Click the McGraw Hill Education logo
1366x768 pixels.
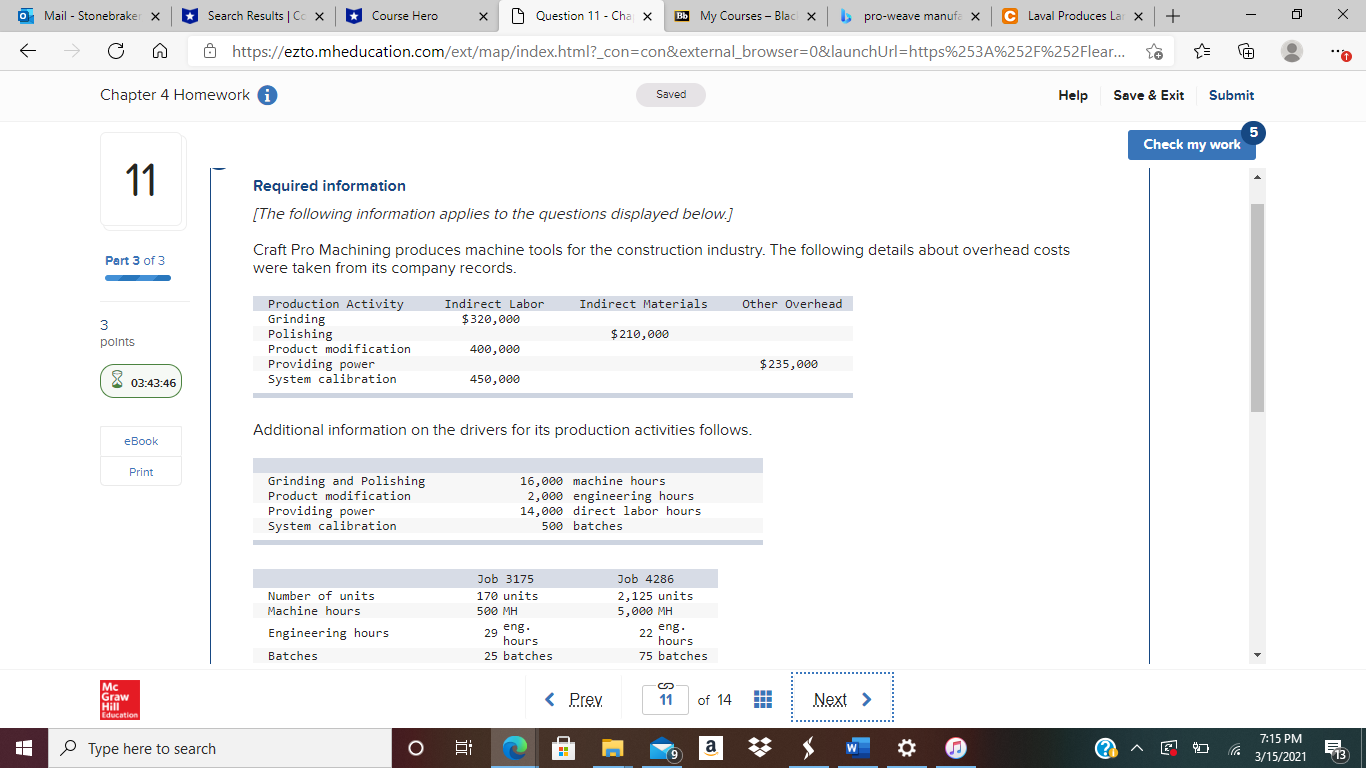tap(119, 700)
